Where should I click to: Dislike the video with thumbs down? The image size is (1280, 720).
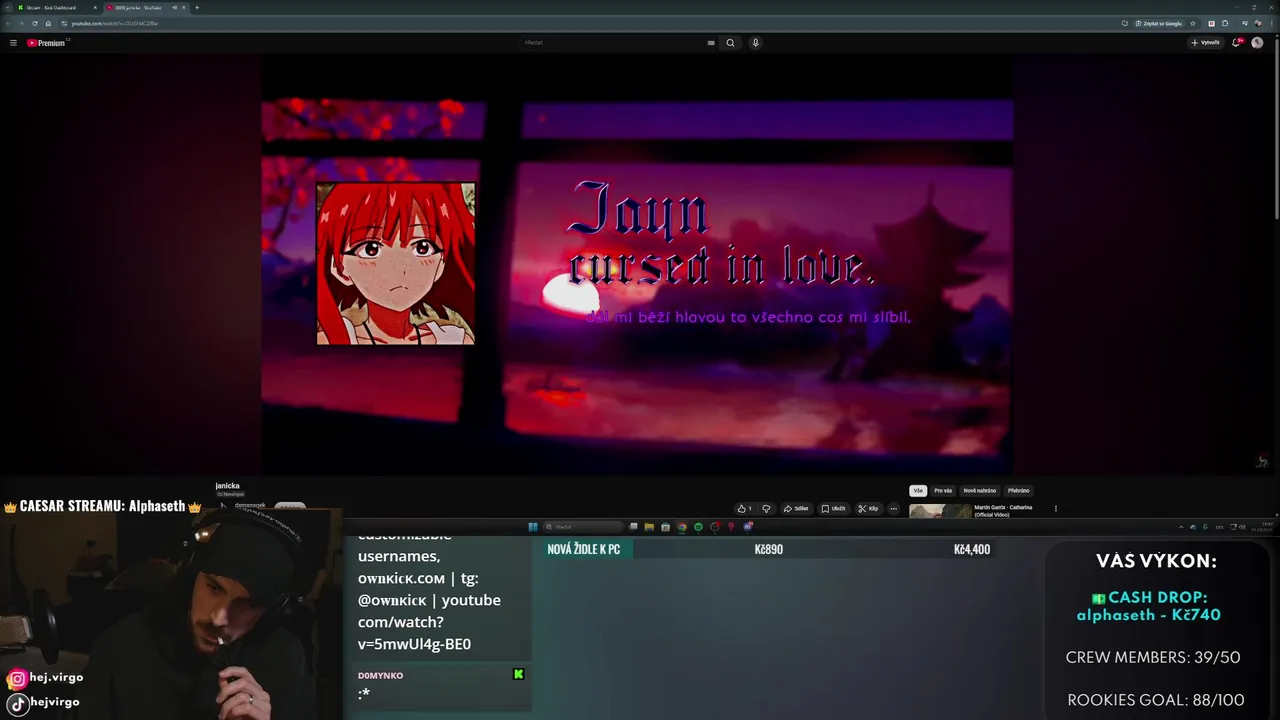click(766, 508)
